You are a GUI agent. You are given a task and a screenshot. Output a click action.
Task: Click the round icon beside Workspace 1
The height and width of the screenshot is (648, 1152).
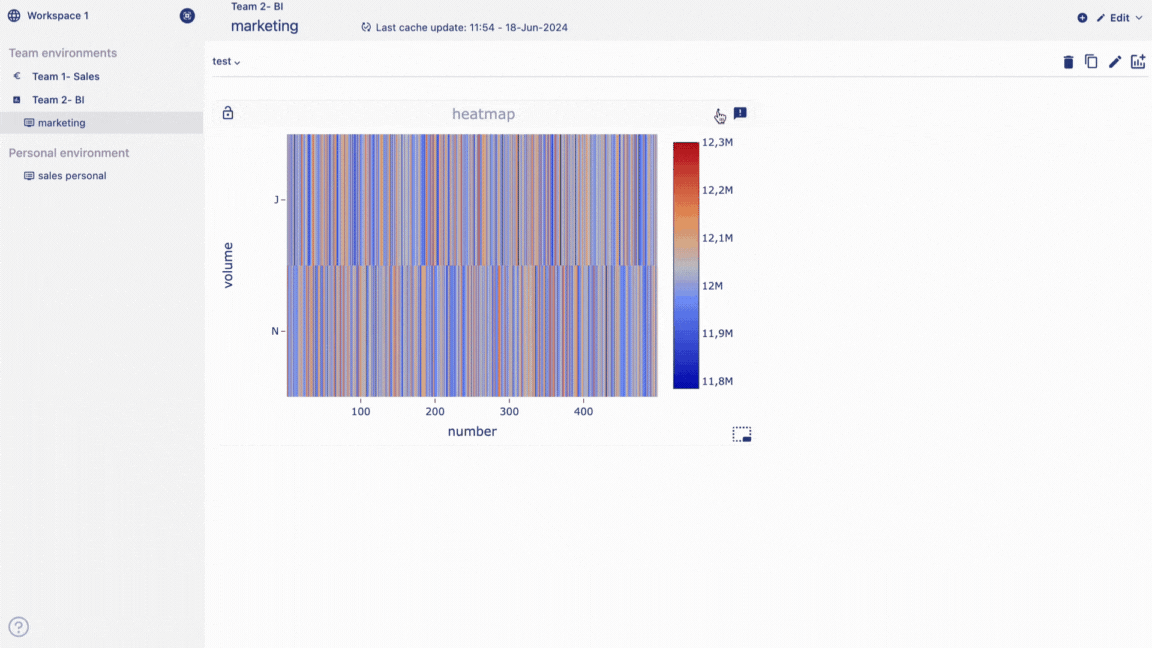coord(187,16)
